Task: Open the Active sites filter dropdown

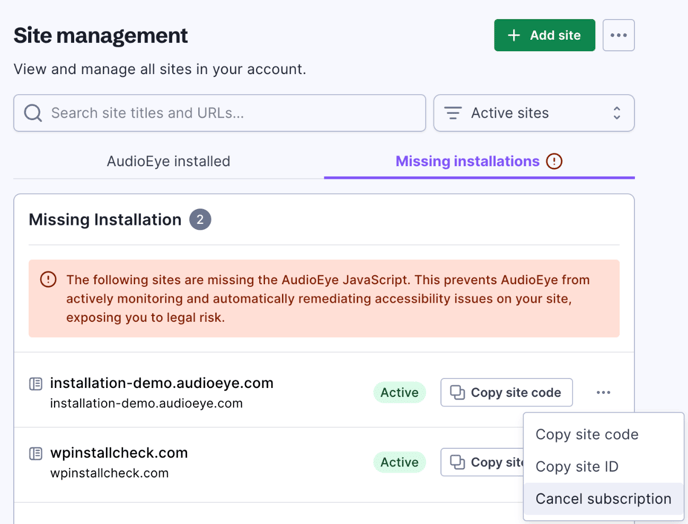Action: coord(533,113)
